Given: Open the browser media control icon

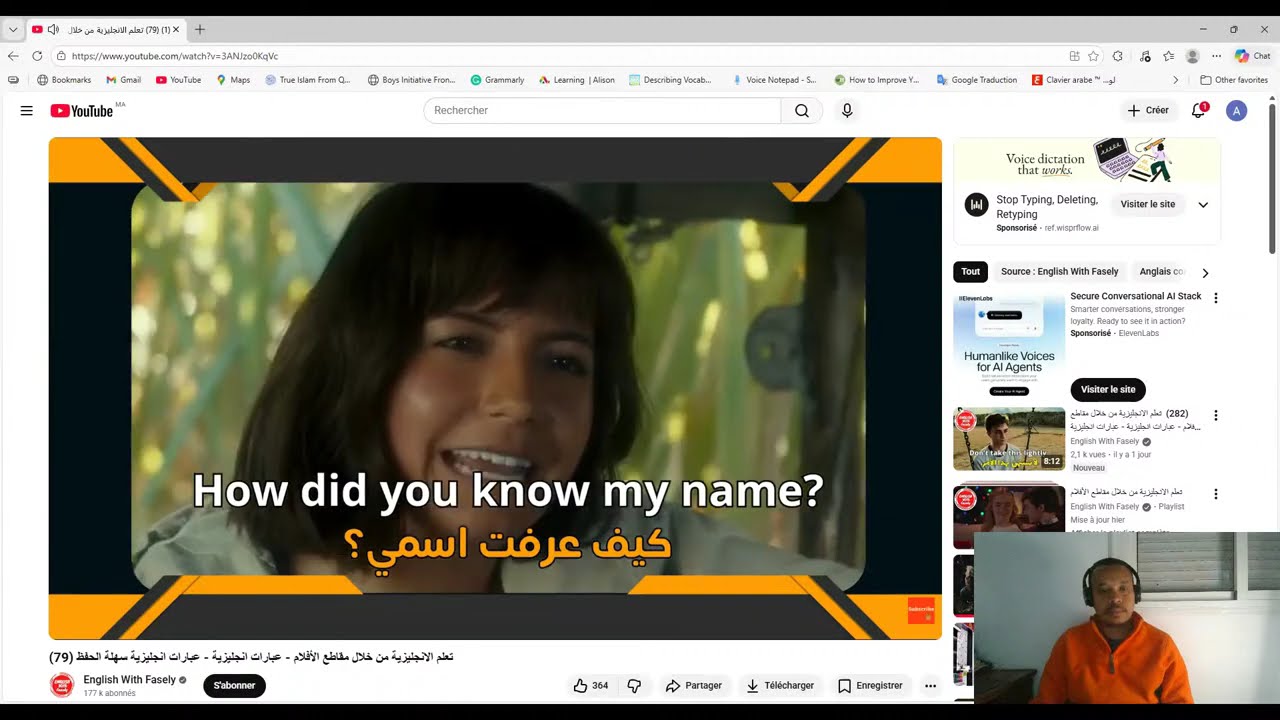Looking at the screenshot, I should coord(1145,56).
